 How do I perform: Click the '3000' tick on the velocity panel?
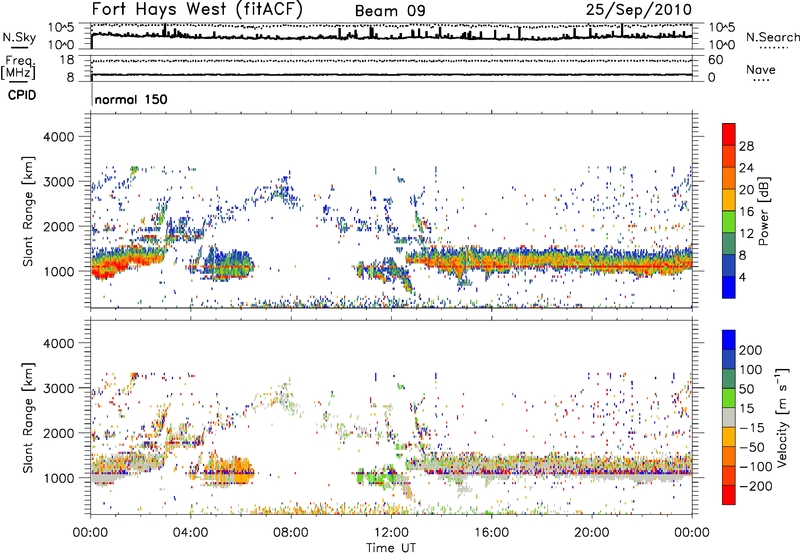(x=59, y=388)
